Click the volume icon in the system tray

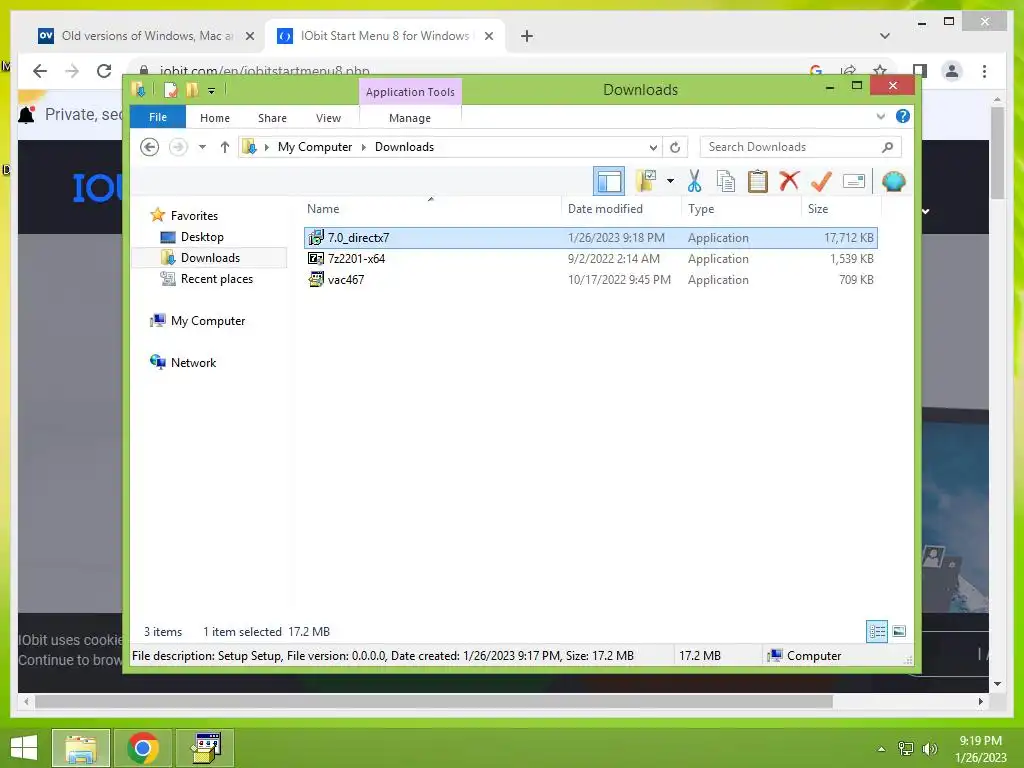(929, 749)
